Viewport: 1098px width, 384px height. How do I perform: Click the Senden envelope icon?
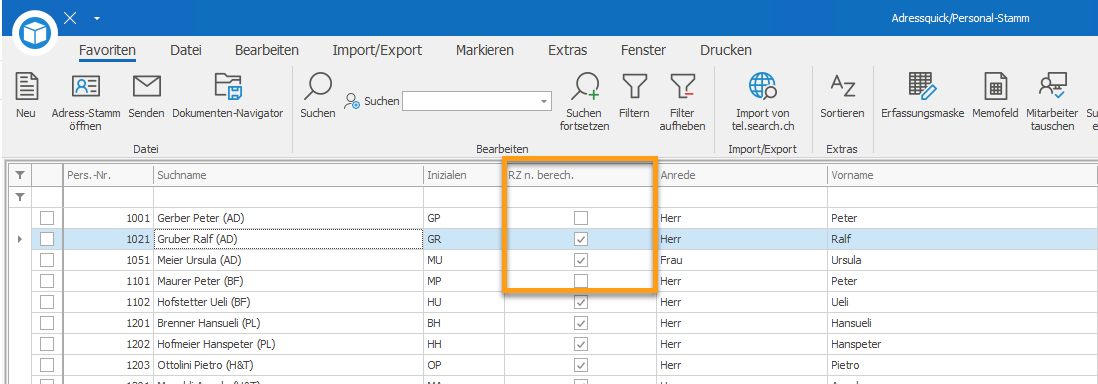147,86
